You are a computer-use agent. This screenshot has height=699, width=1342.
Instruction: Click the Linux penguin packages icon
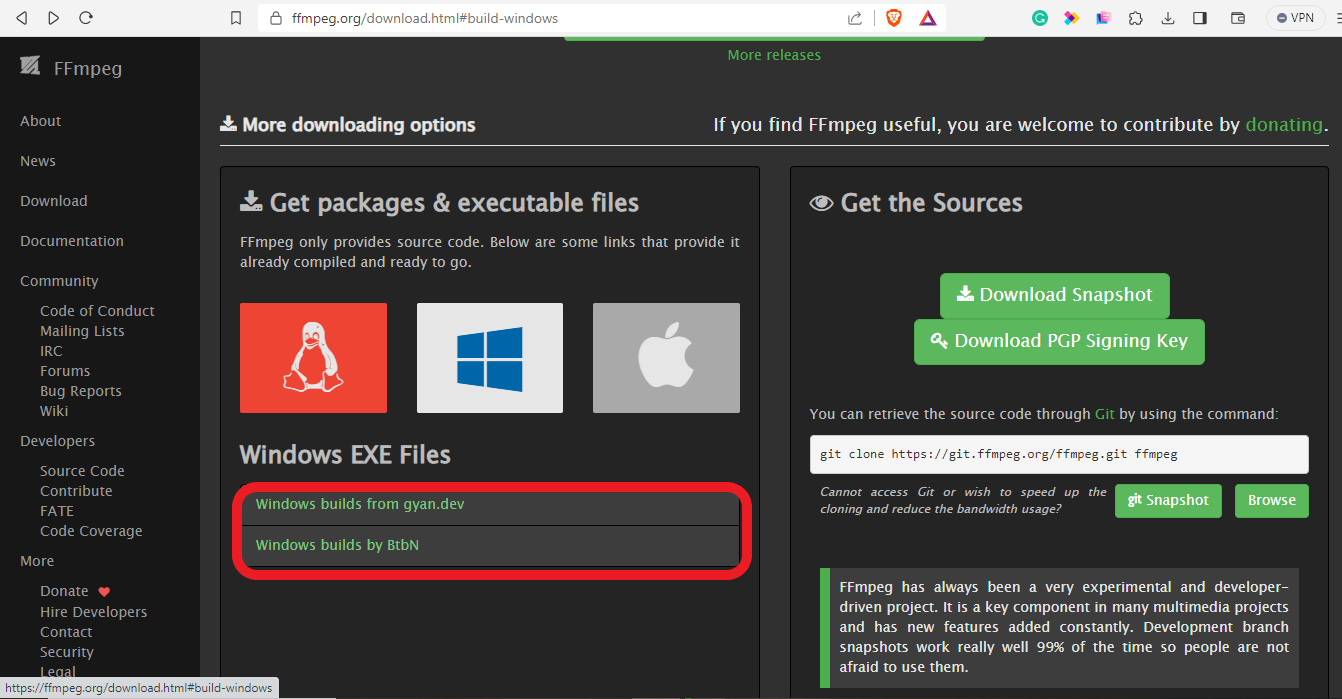tap(313, 358)
